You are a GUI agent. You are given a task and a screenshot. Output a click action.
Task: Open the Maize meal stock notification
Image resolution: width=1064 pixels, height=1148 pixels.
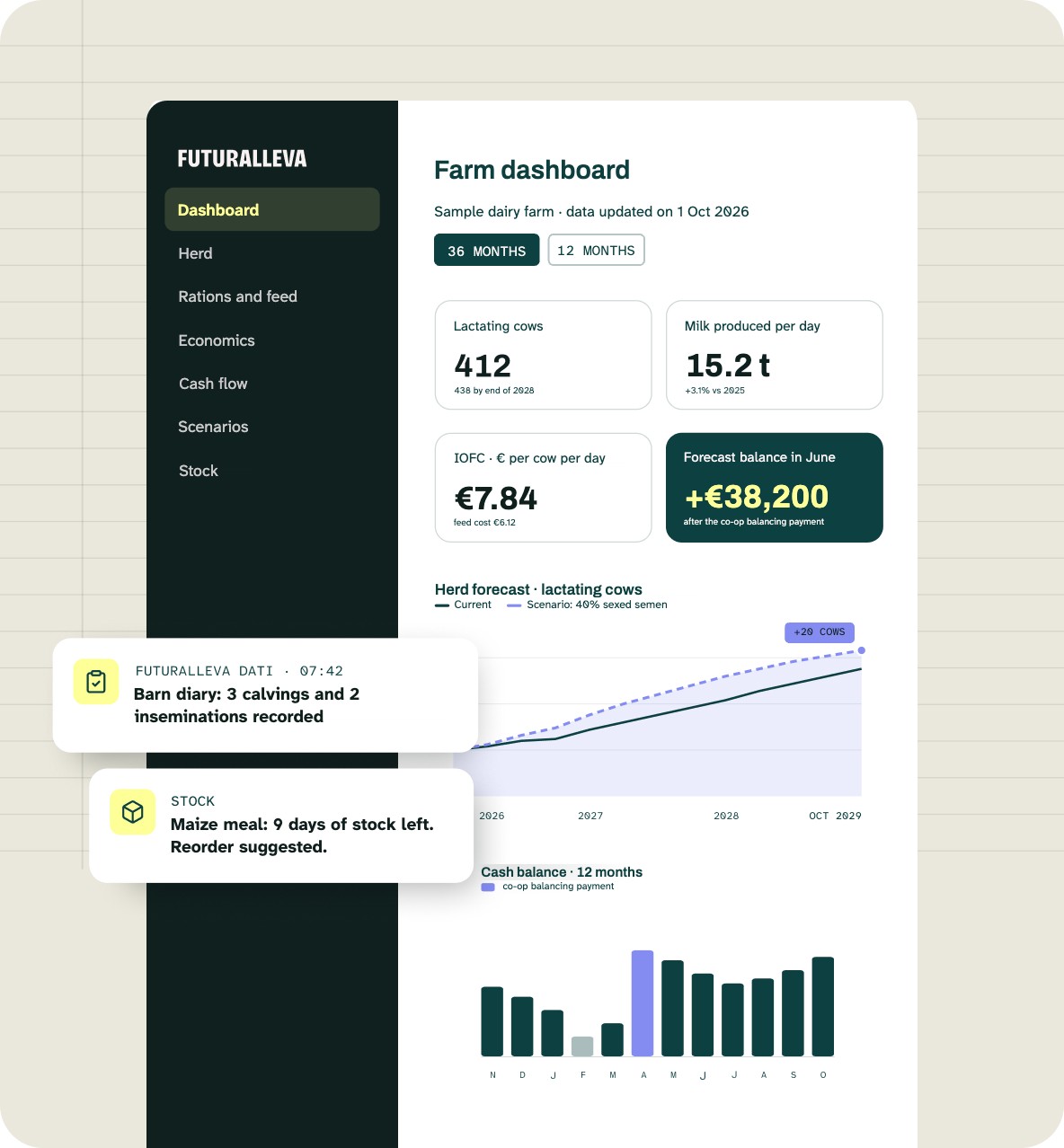point(281,826)
